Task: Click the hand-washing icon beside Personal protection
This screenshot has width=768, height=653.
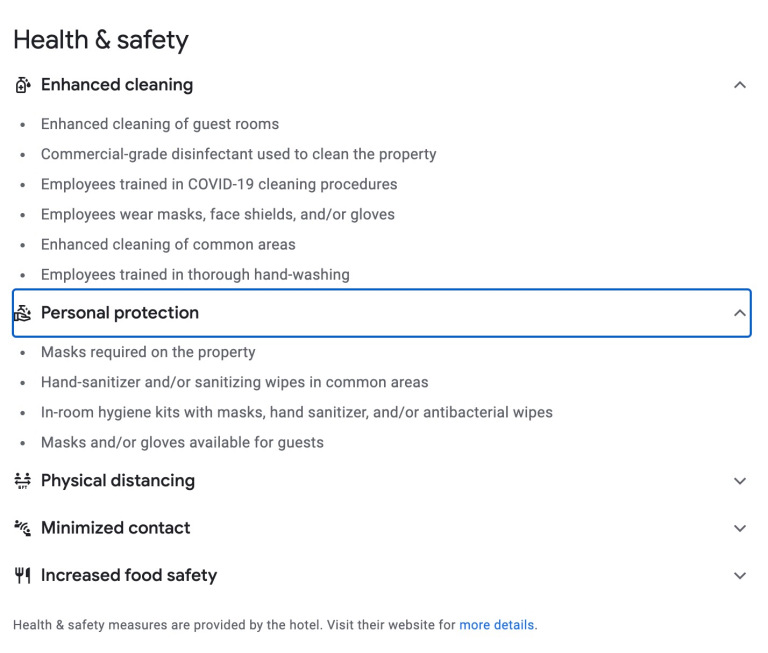Action: click(22, 313)
